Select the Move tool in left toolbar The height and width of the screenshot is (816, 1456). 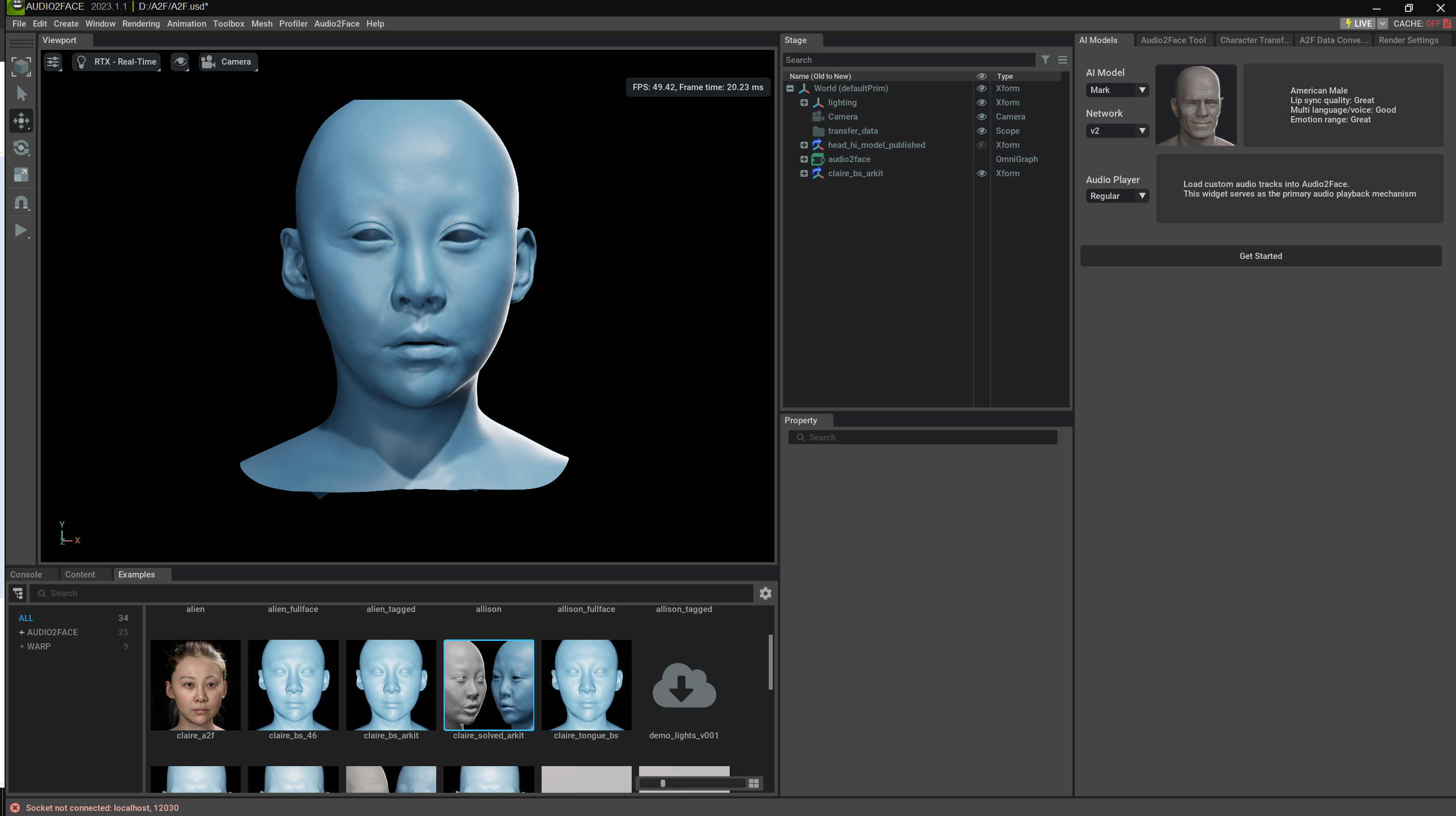(21, 121)
